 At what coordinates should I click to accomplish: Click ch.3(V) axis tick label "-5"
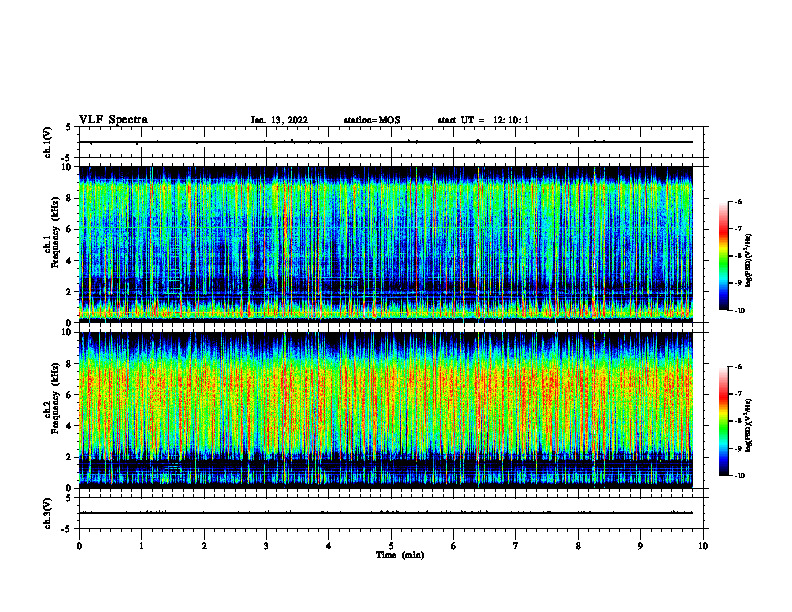tap(67, 529)
